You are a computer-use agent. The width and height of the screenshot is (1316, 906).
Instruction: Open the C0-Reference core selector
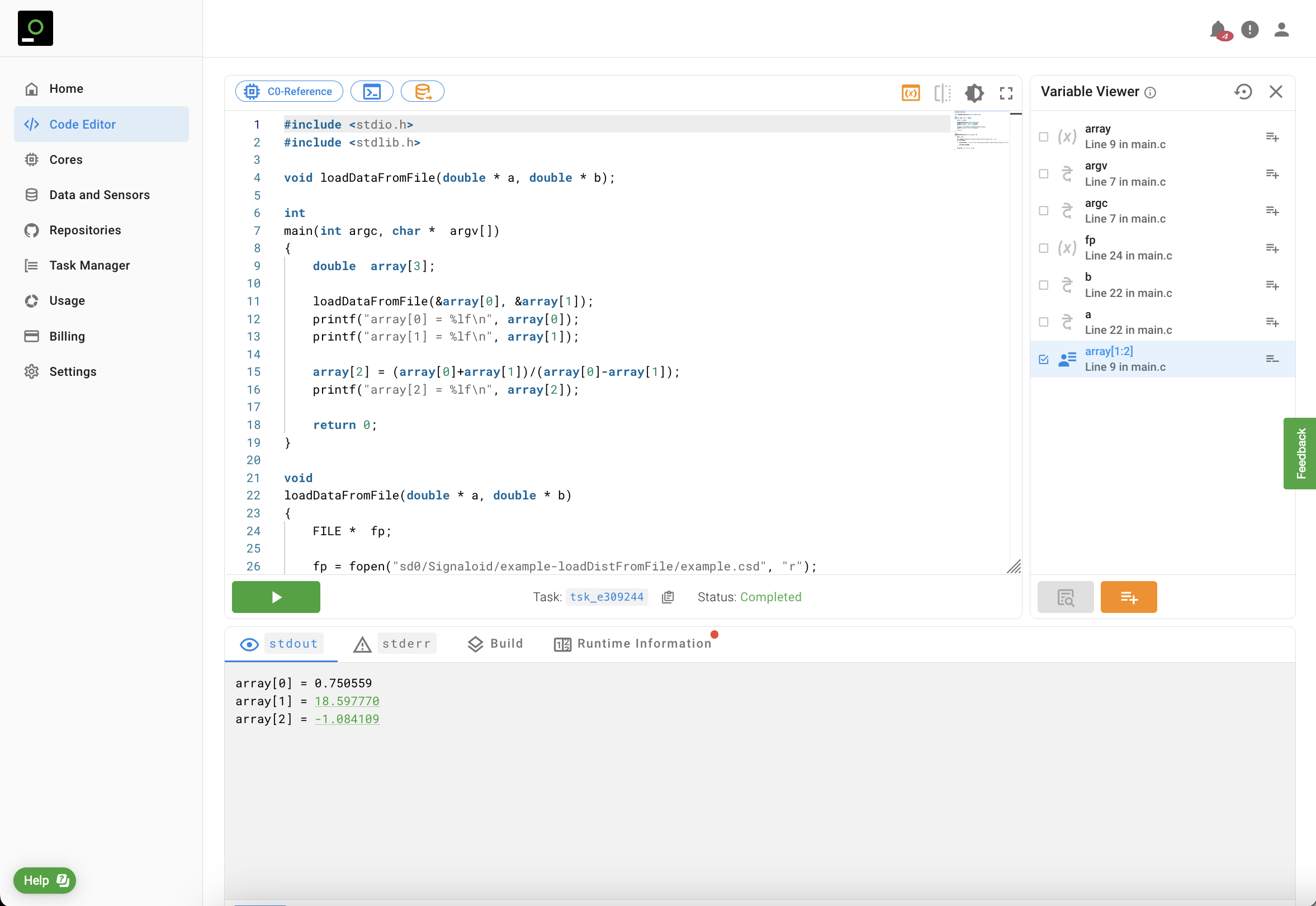(x=289, y=91)
